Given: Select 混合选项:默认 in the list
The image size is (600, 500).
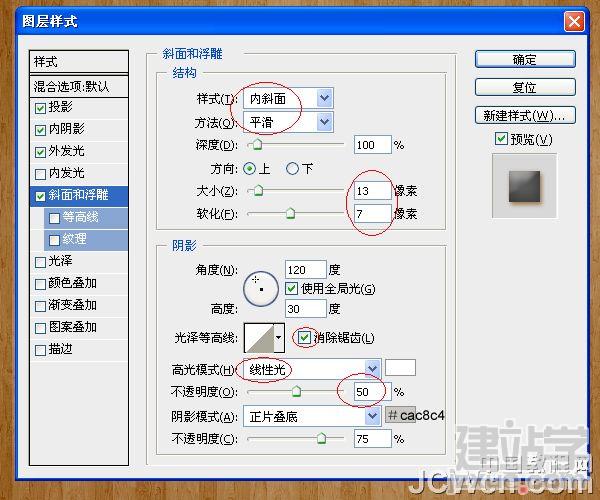Looking at the screenshot, I should pyautogui.click(x=78, y=86).
